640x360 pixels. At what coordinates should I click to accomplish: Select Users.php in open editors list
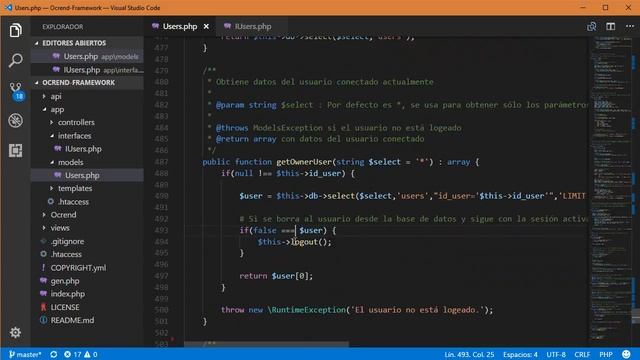(87, 56)
